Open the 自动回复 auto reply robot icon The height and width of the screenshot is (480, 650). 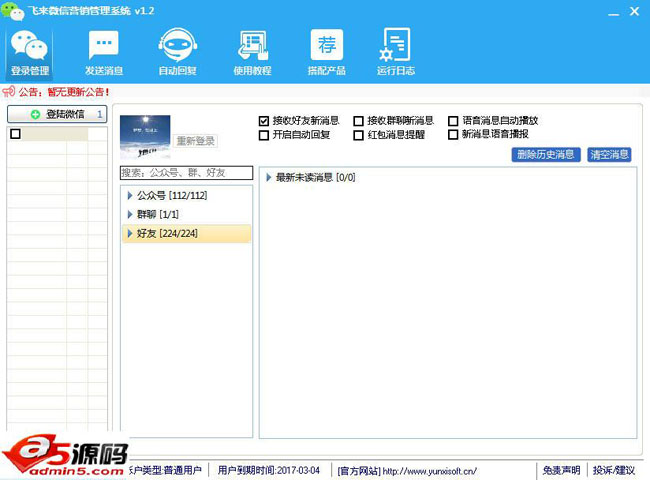[x=177, y=52]
